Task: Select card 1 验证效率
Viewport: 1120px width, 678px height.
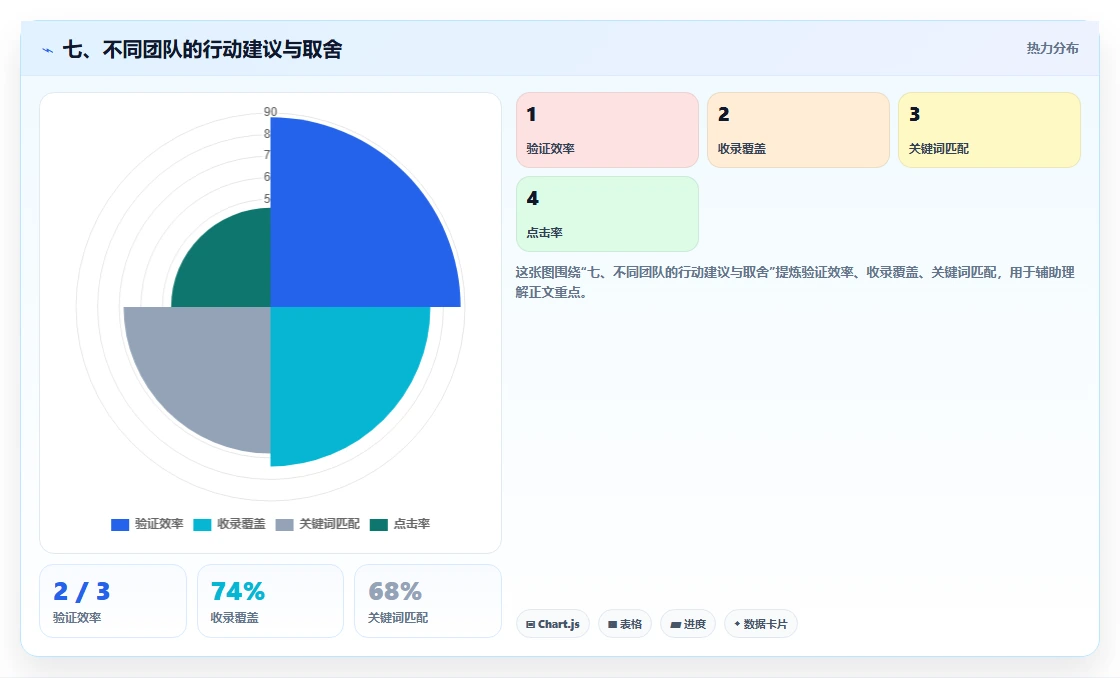Action: [x=607, y=130]
